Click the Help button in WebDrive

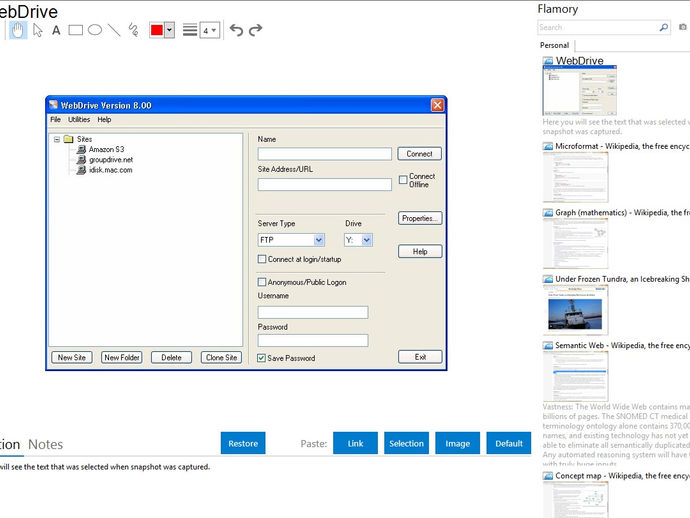(420, 251)
